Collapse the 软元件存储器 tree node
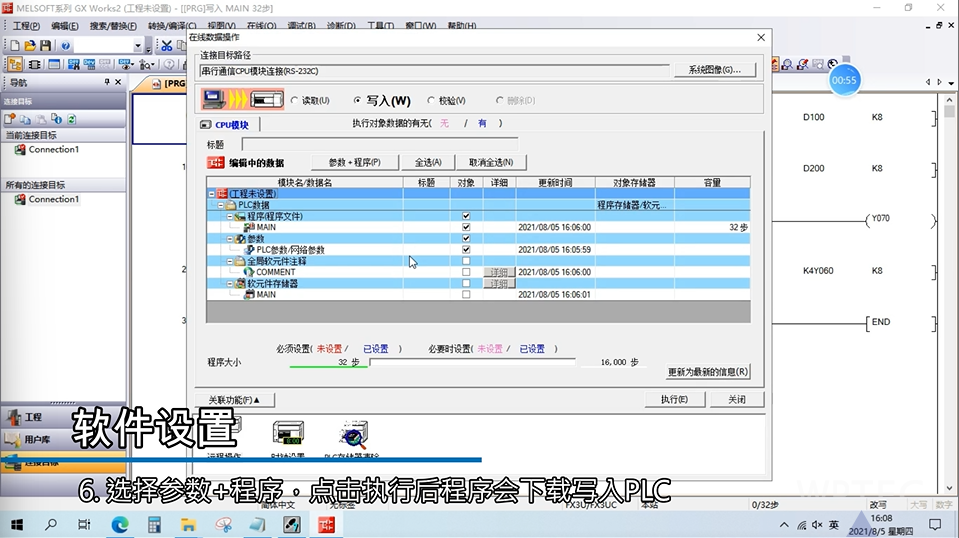Image resolution: width=959 pixels, height=538 pixels. pyautogui.click(x=231, y=284)
